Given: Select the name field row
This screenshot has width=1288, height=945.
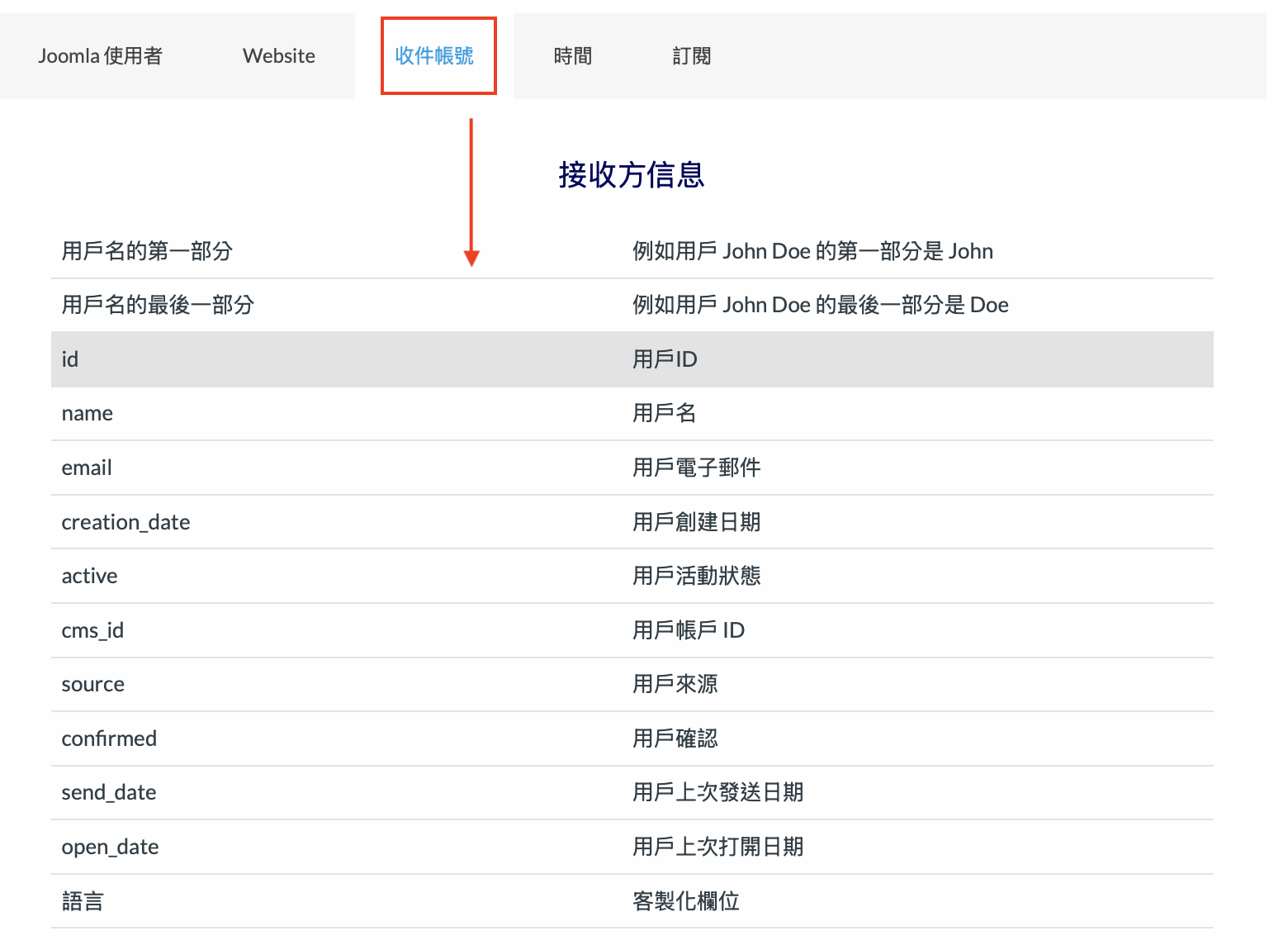Looking at the screenshot, I should click(x=88, y=413).
